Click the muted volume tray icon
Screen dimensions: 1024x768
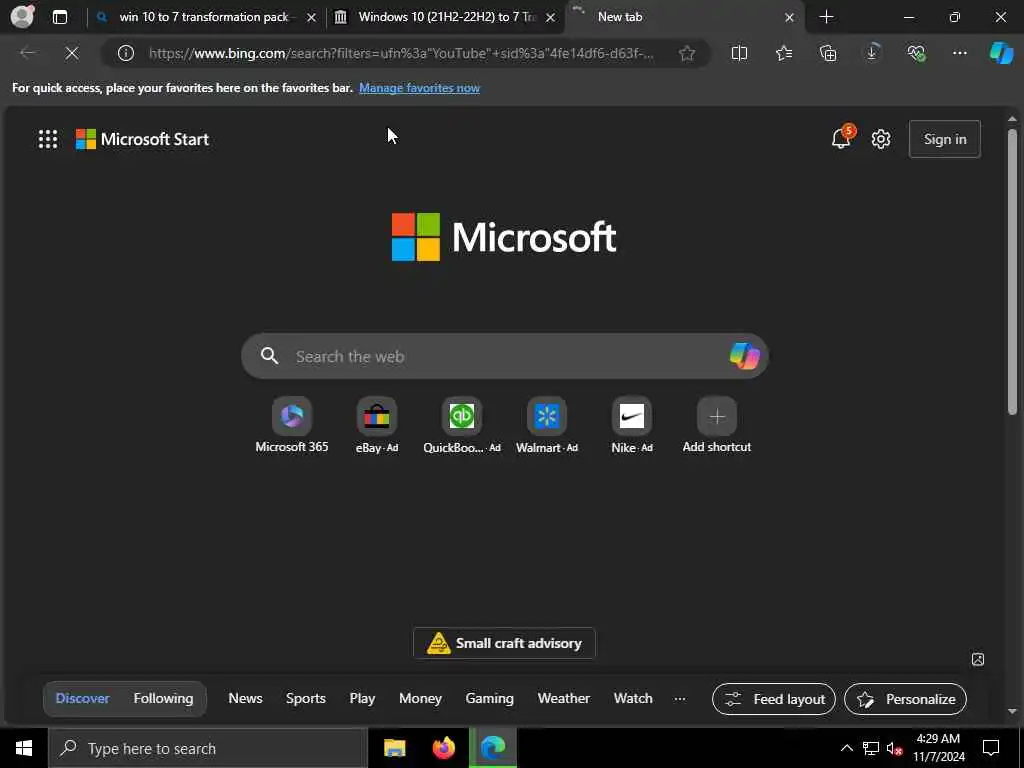pos(894,748)
